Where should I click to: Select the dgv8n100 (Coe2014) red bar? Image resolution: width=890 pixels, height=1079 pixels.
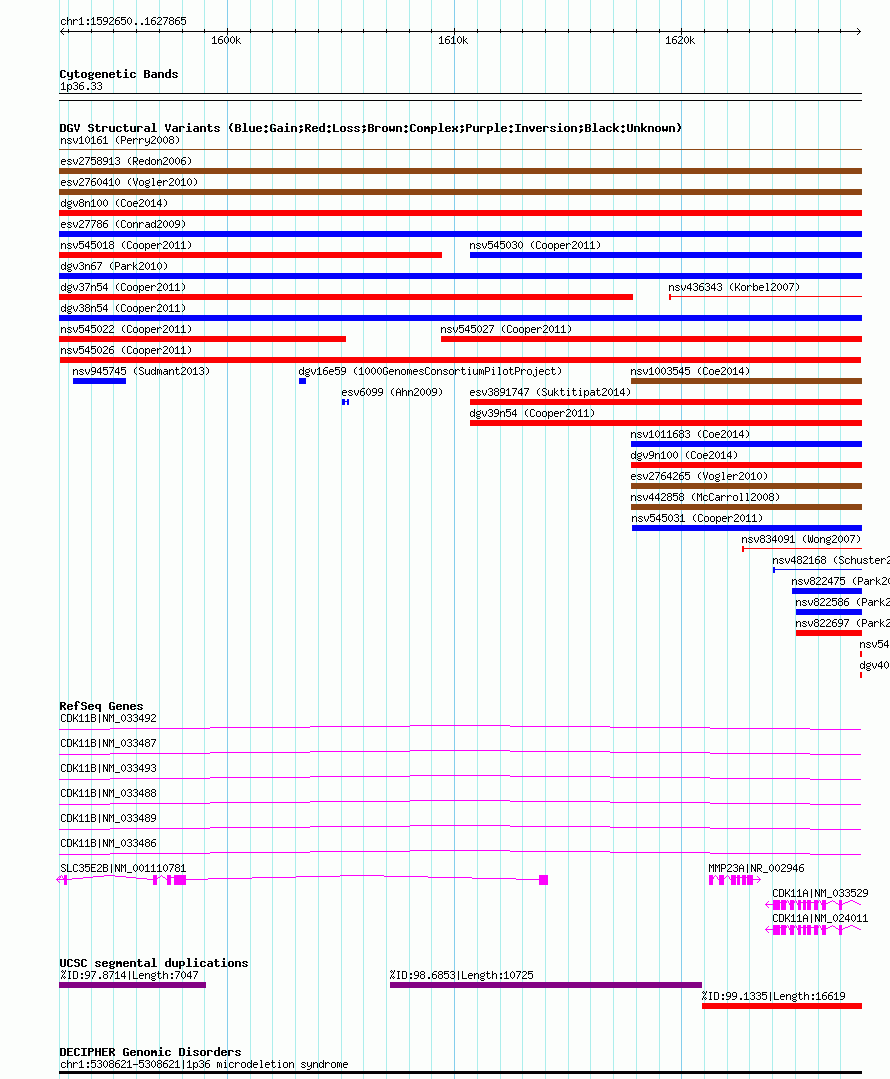click(460, 213)
